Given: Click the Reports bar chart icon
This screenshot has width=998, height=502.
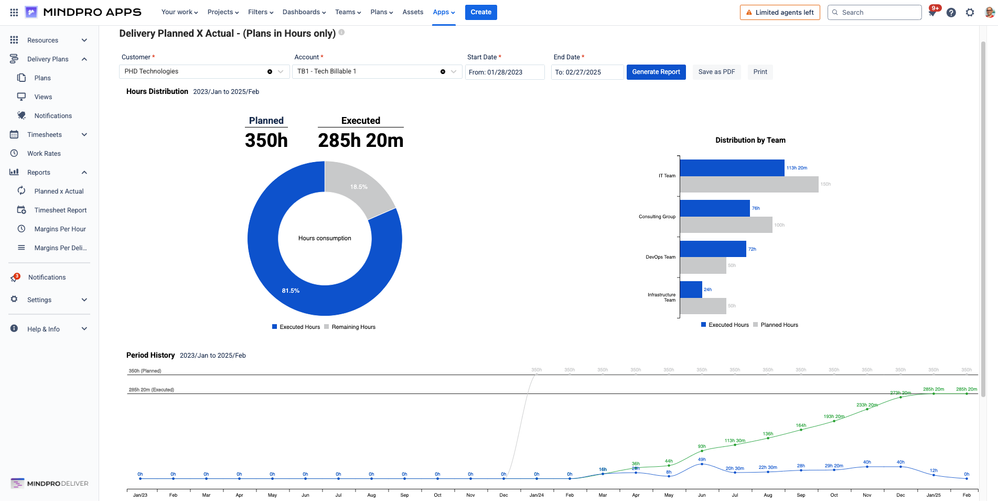Looking at the screenshot, I should [14, 172].
